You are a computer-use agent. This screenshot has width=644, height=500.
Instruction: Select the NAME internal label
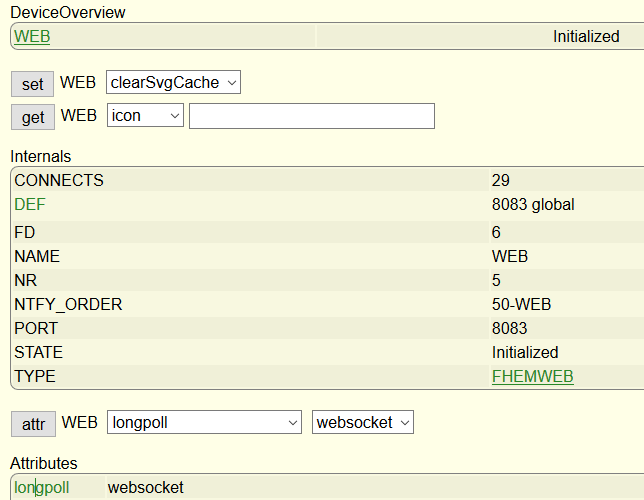point(37,256)
